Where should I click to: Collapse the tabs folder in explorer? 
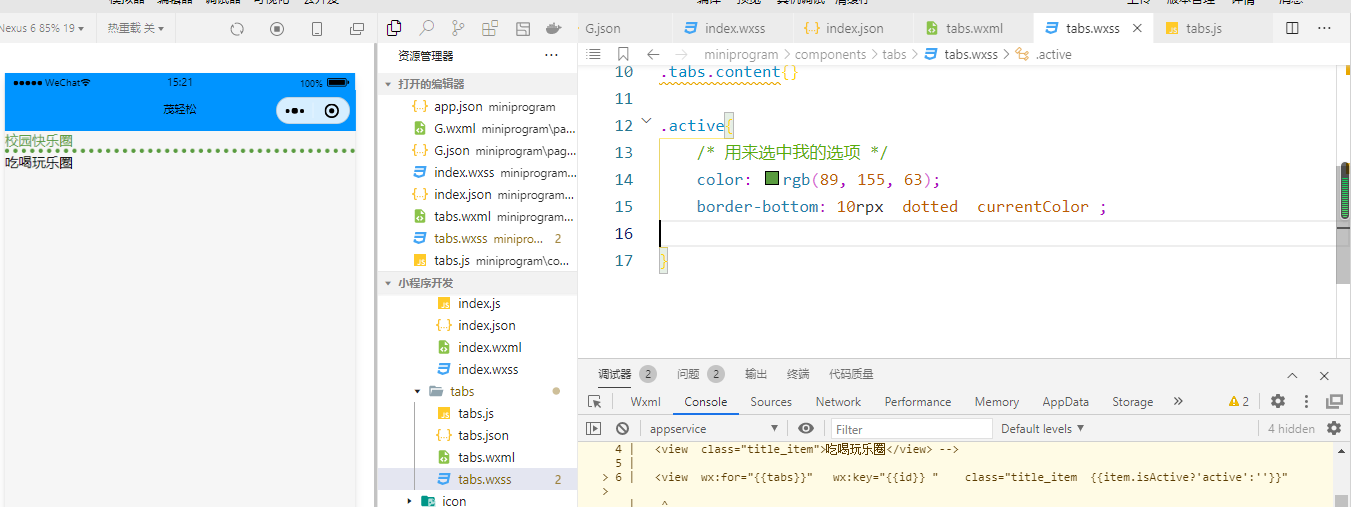click(417, 391)
